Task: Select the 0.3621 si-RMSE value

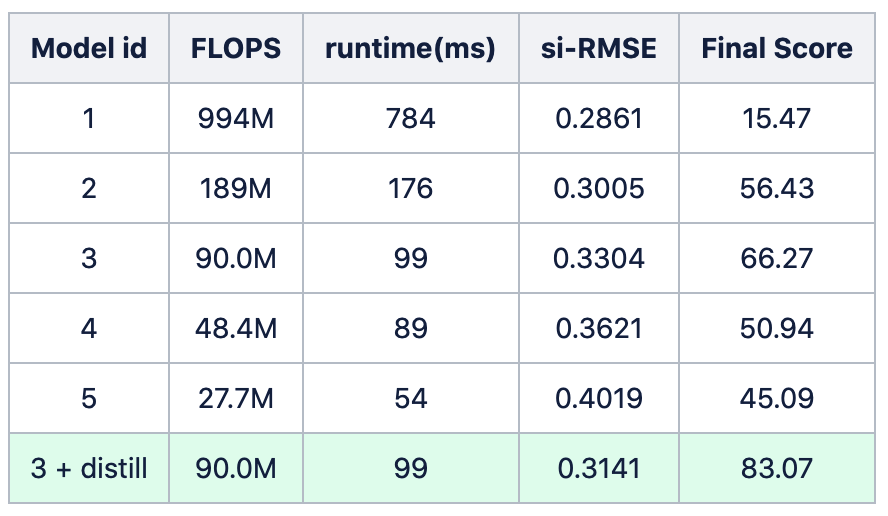Action: click(x=599, y=329)
